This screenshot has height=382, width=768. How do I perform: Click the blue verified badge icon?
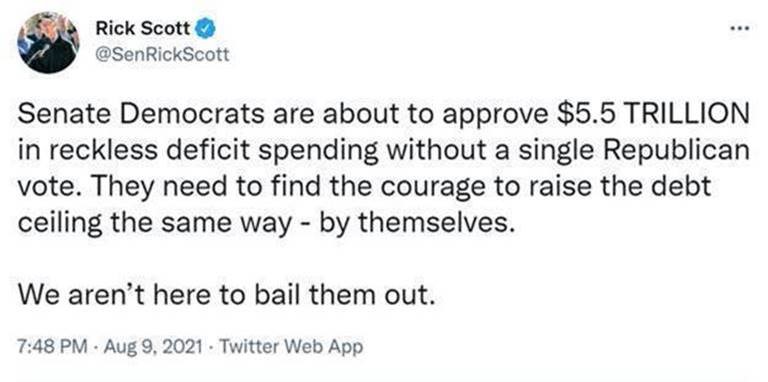click(206, 30)
